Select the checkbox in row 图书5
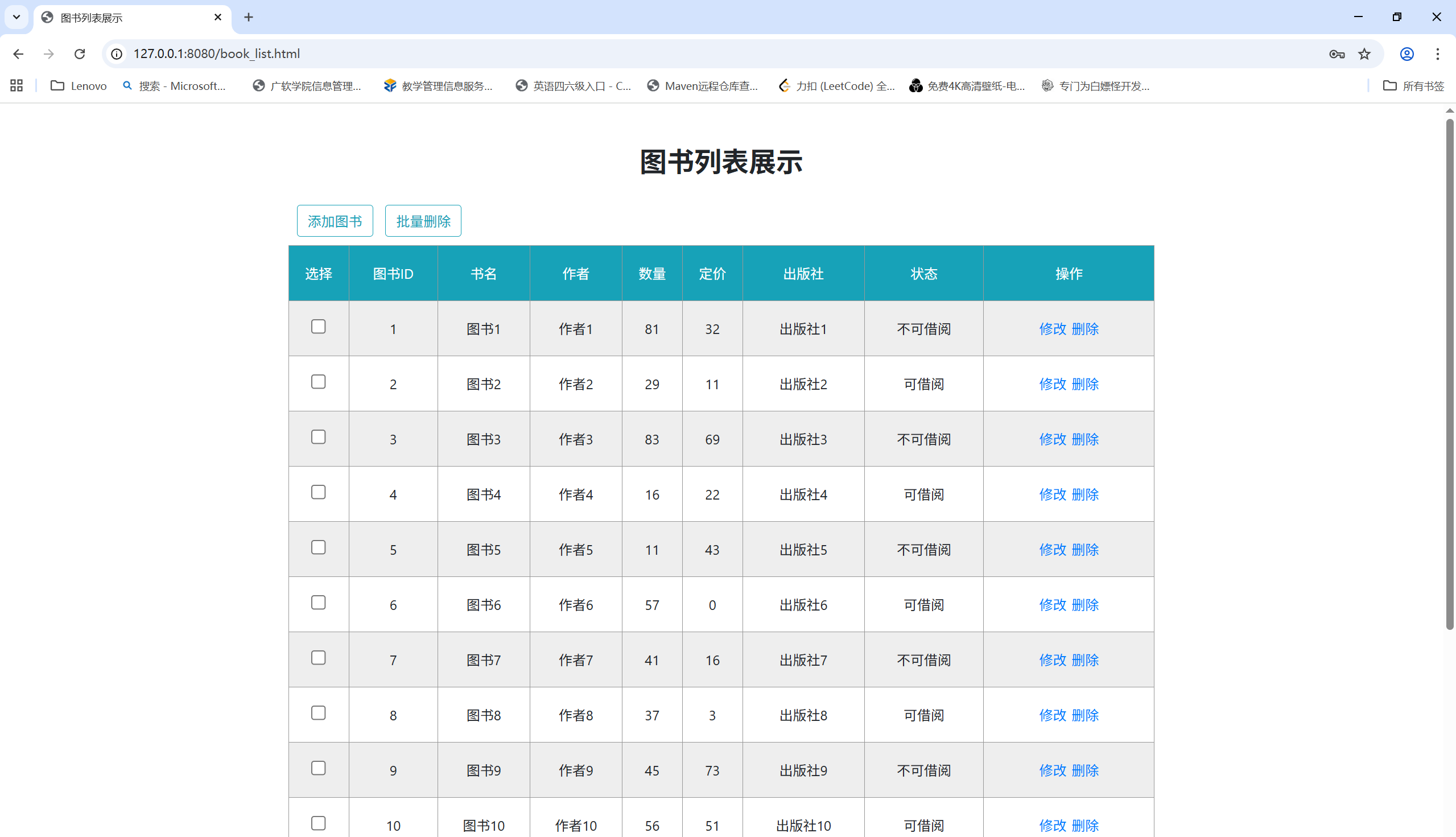The height and width of the screenshot is (837, 1456). [x=318, y=547]
